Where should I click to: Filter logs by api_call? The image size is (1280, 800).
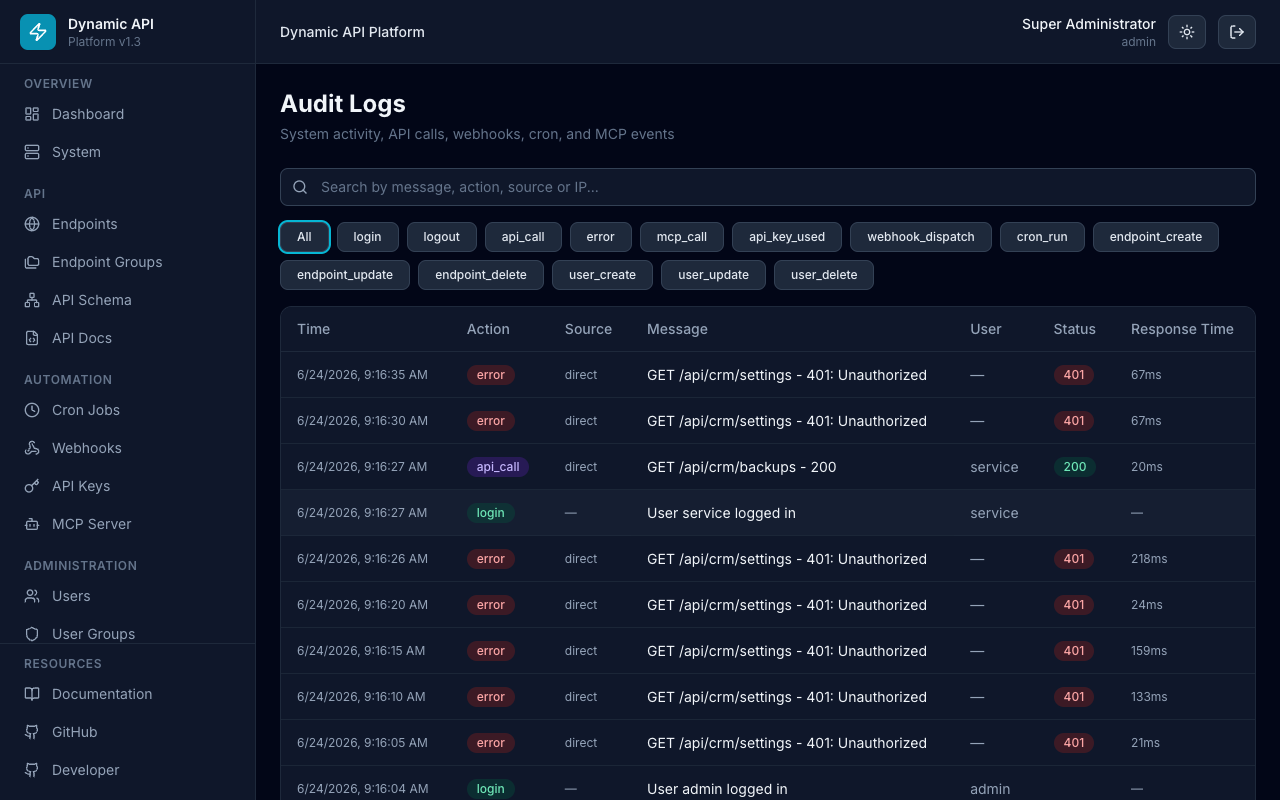(x=523, y=237)
